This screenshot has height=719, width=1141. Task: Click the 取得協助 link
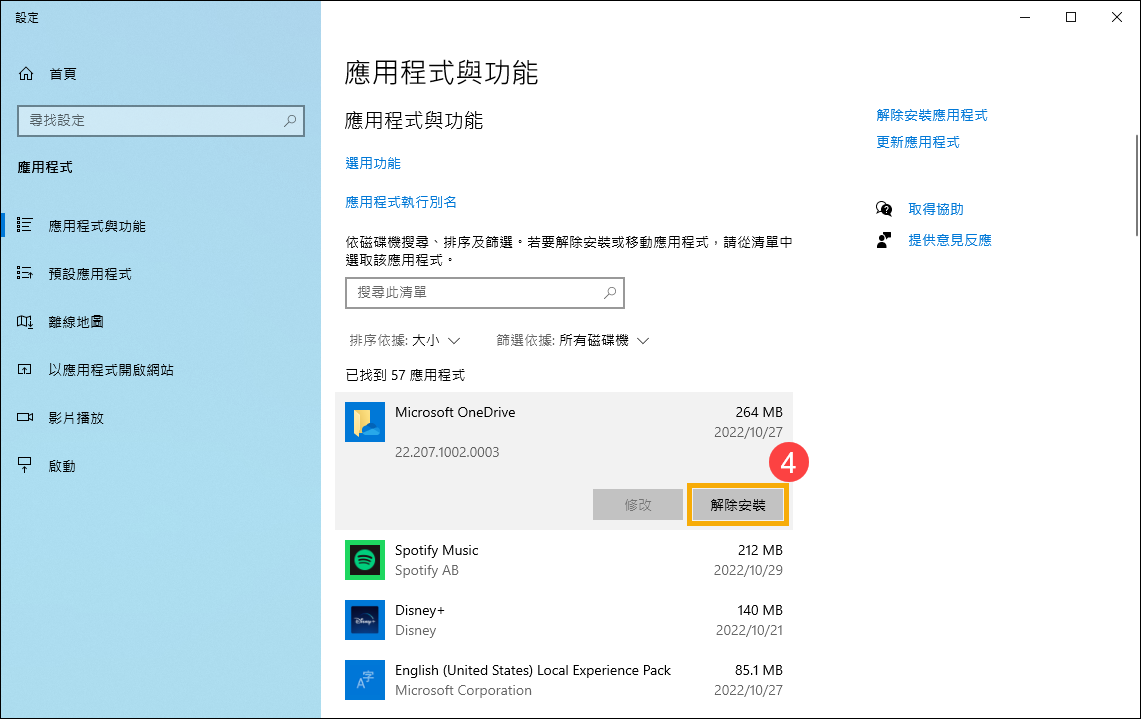click(936, 210)
